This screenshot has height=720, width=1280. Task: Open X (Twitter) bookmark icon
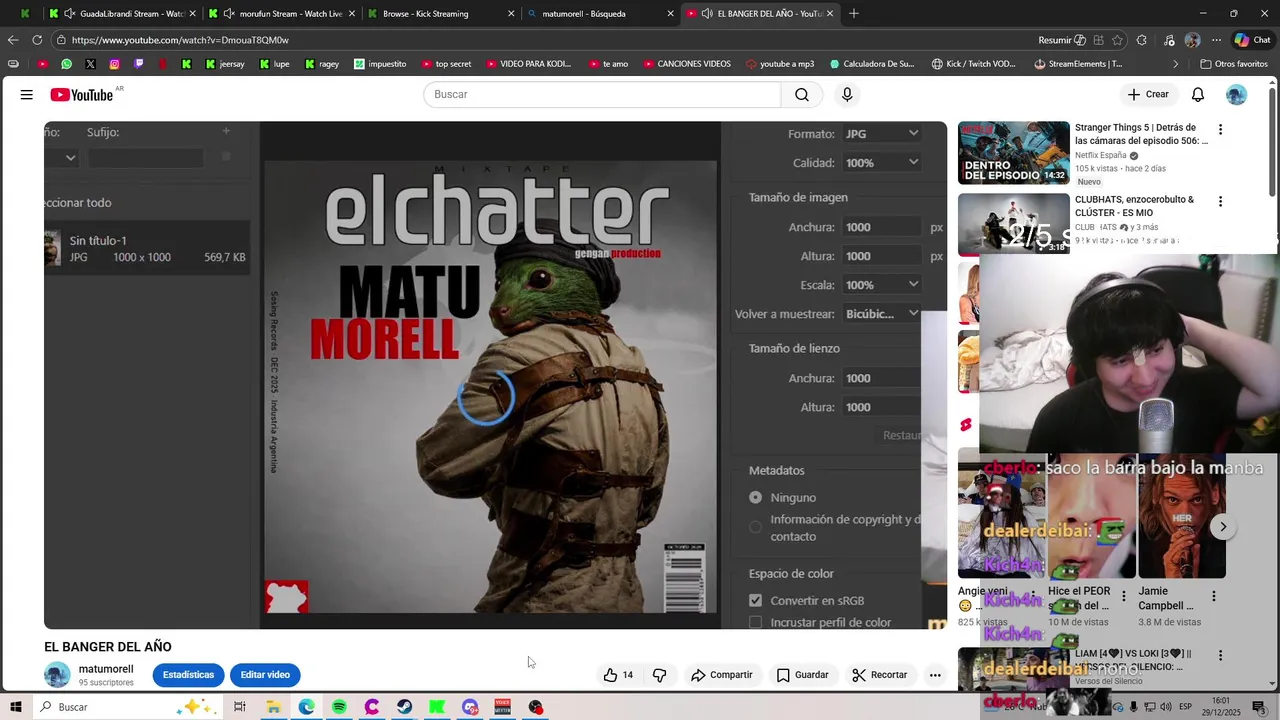tap(90, 64)
